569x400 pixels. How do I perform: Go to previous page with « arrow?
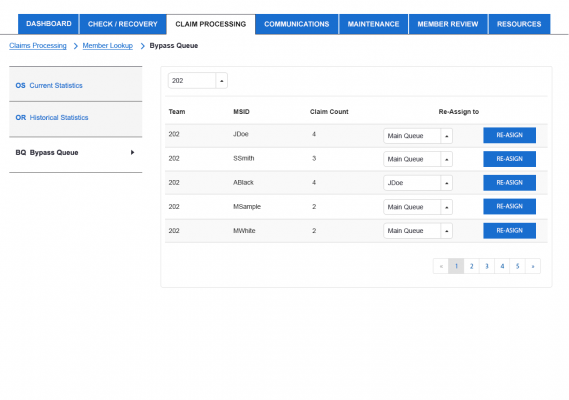(441, 266)
